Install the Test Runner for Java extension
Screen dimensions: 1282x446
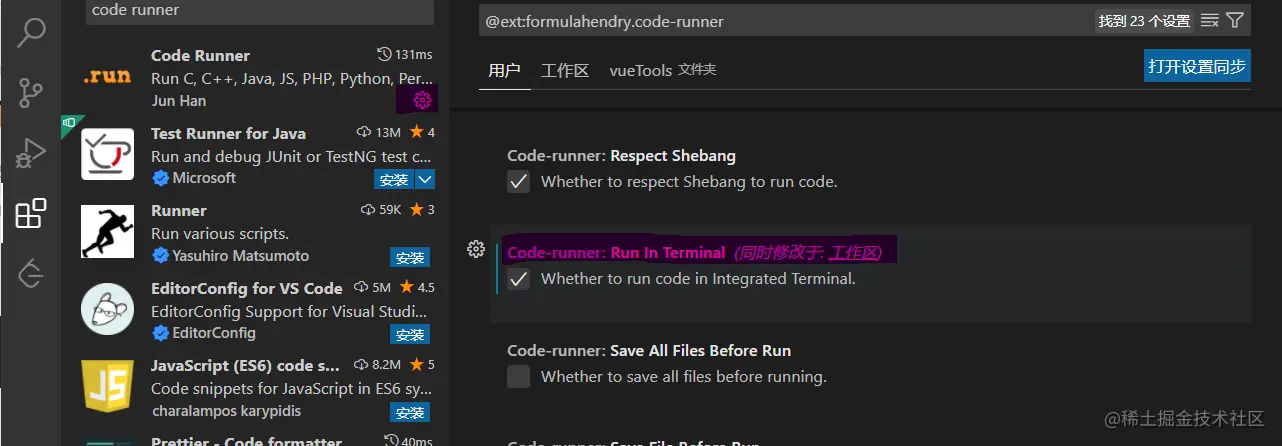click(394, 179)
